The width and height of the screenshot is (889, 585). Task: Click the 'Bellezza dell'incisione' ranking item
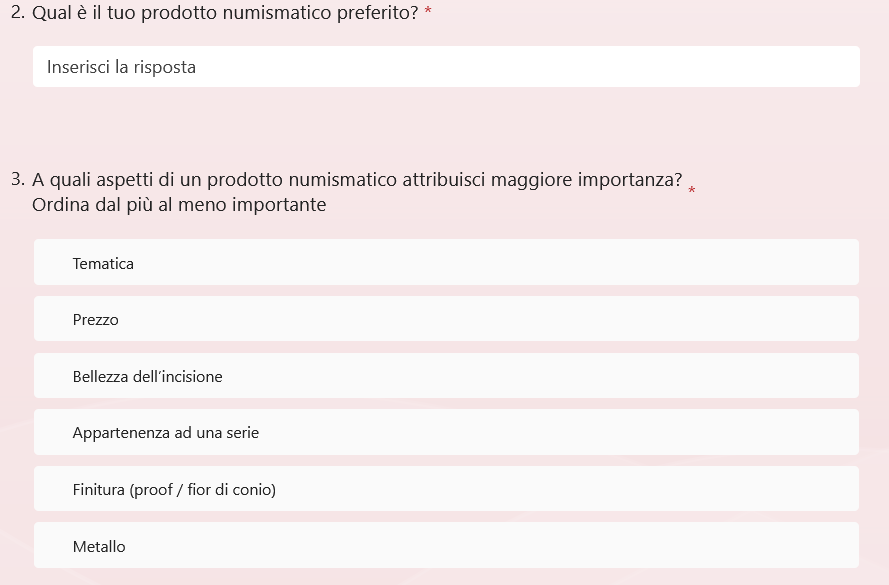tap(446, 376)
